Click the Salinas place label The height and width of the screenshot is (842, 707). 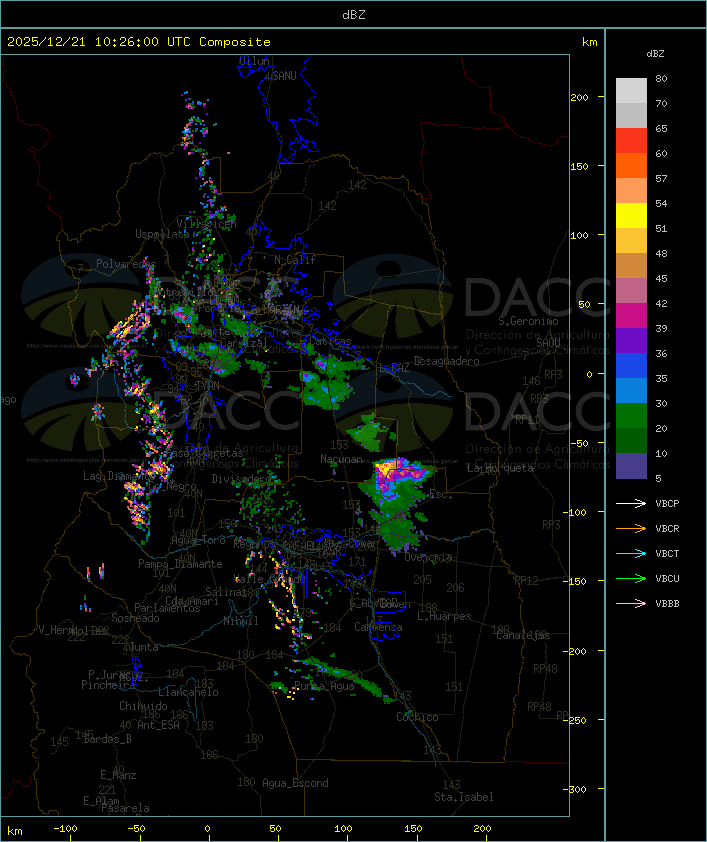coord(226,592)
